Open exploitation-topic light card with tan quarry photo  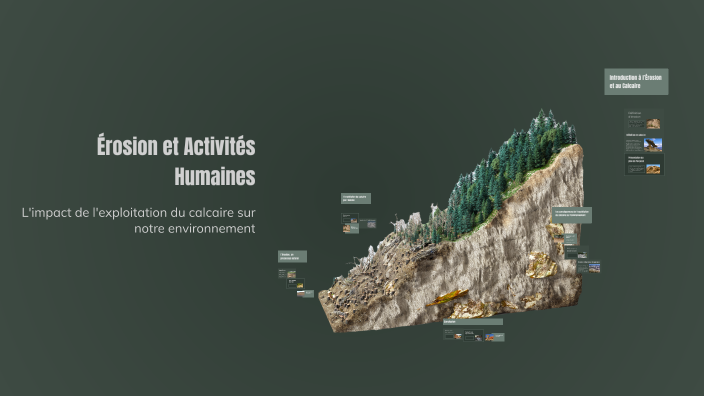pos(351,229)
